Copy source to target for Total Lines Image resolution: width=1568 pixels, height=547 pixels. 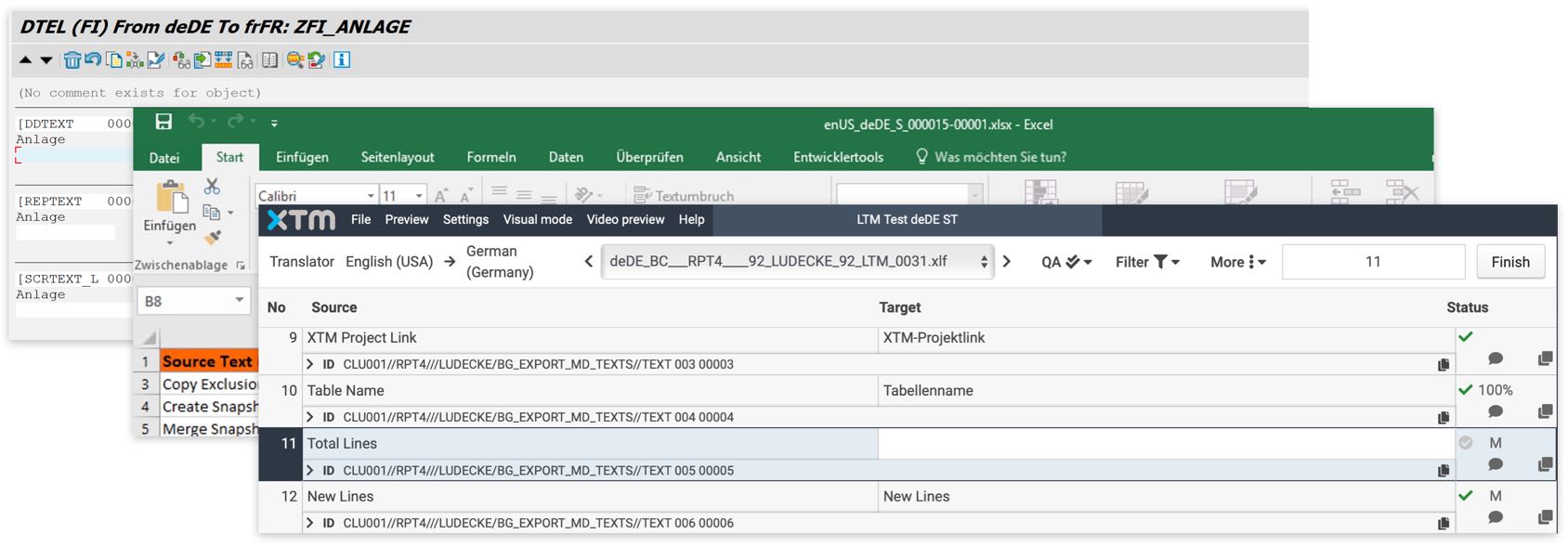coord(1444,471)
